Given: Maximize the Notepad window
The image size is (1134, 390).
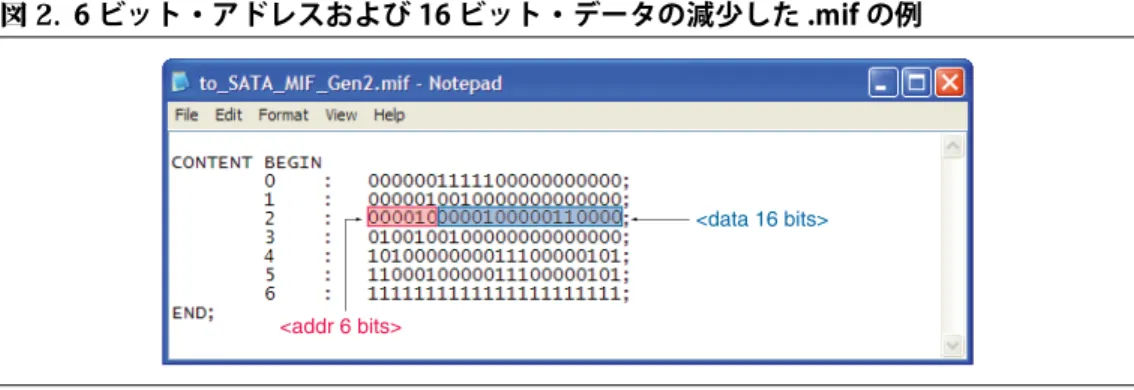Looking at the screenshot, I should click(x=916, y=83).
